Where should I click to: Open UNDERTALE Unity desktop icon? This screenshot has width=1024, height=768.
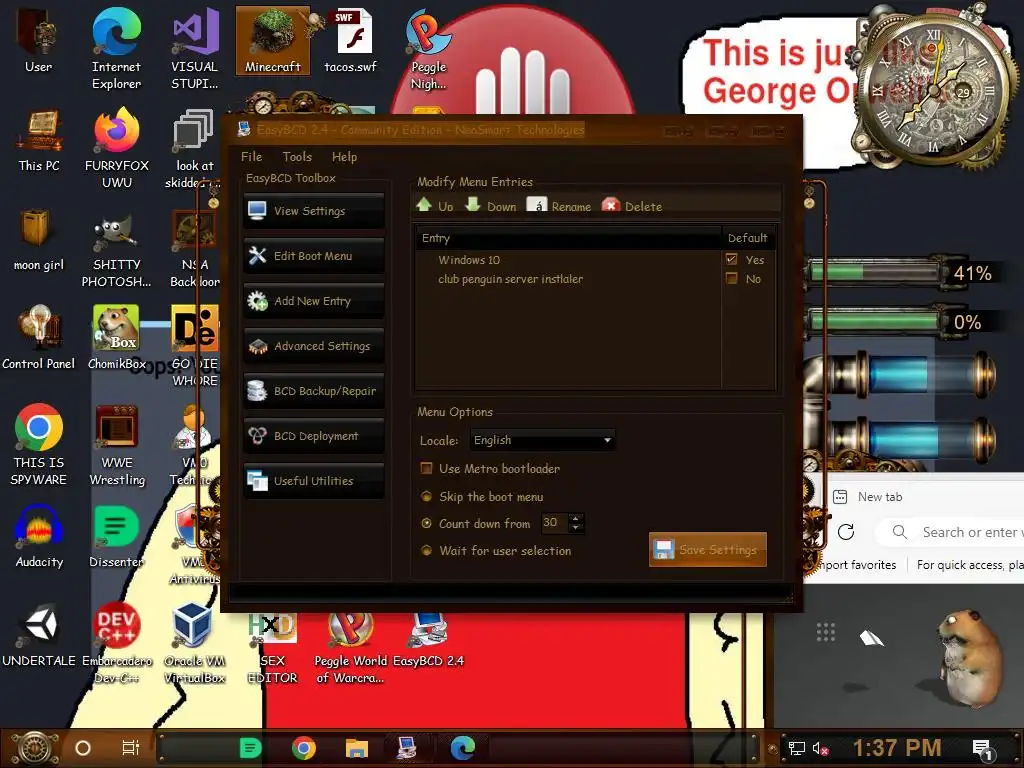click(39, 635)
